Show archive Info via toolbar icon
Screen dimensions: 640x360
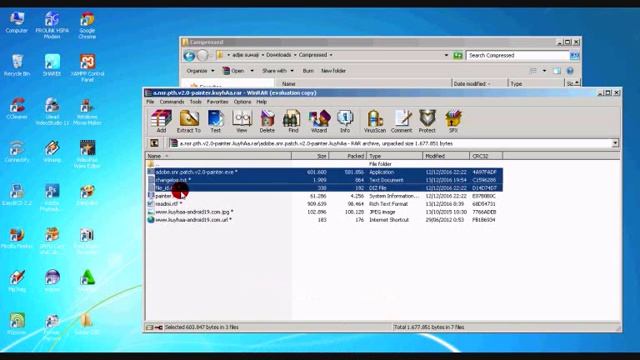point(345,121)
